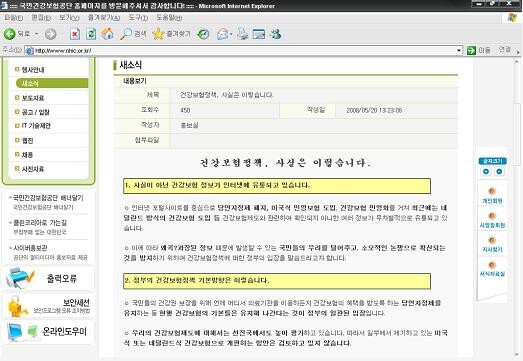Image resolution: width=523 pixels, height=361 pixels.
Task: Open the 즐겨찾기(A) menu
Action: (x=104, y=18)
